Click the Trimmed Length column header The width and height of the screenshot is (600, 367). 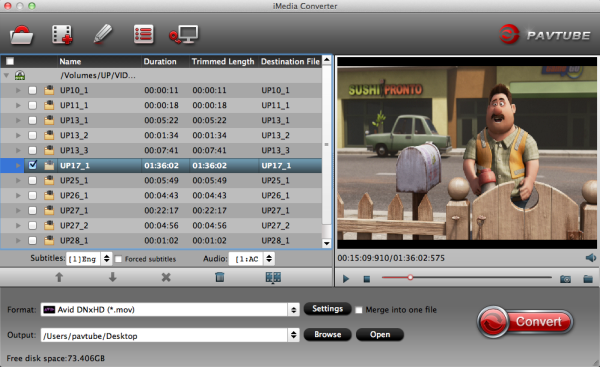pos(223,62)
